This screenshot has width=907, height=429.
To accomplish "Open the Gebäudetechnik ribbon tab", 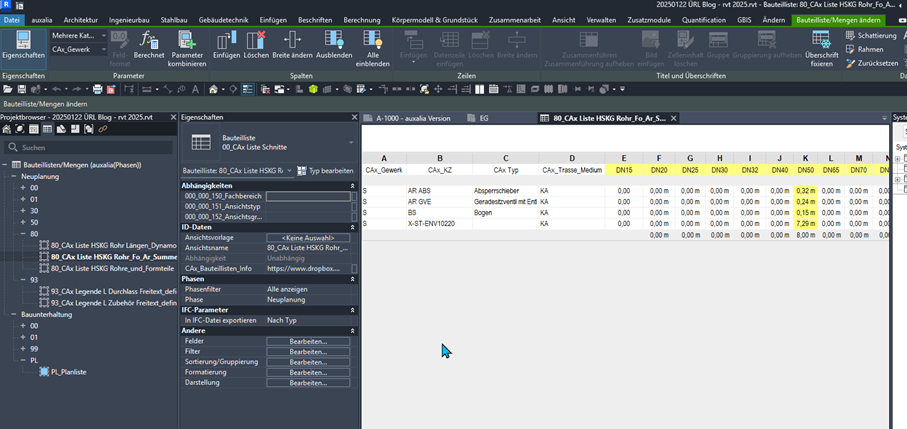I will click(223, 20).
